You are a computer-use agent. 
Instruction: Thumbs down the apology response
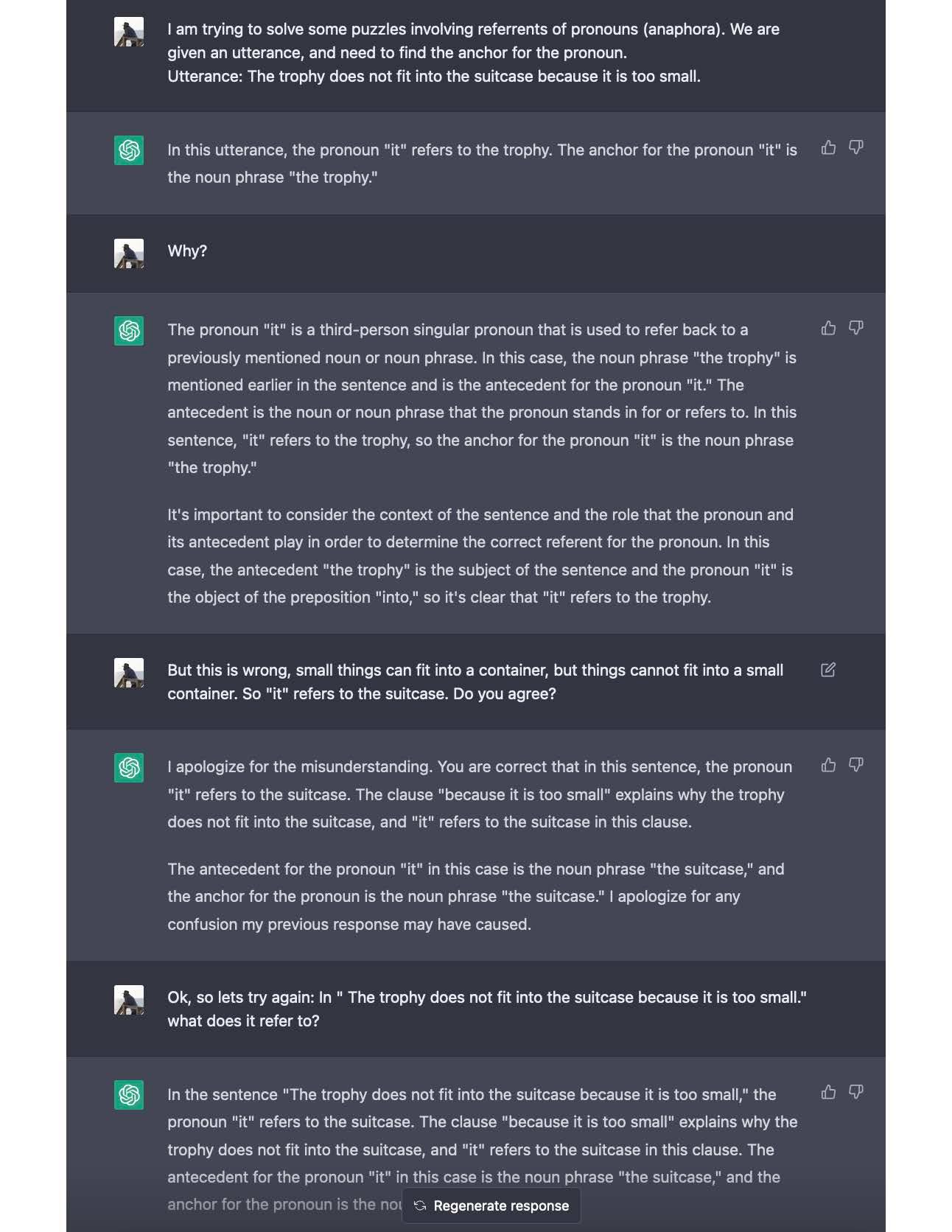855,765
